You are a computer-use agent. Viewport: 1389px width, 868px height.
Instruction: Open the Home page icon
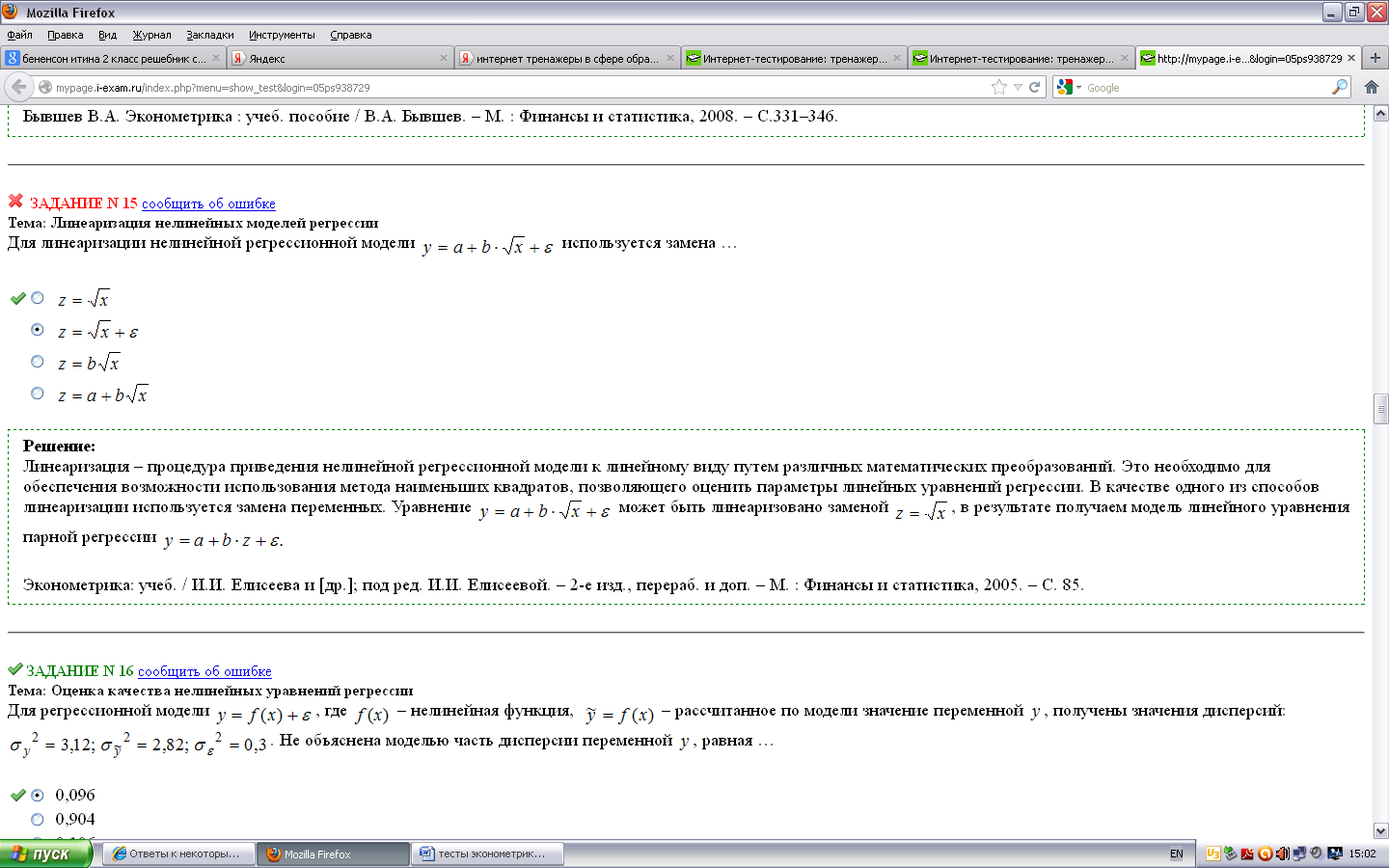coord(1371,87)
